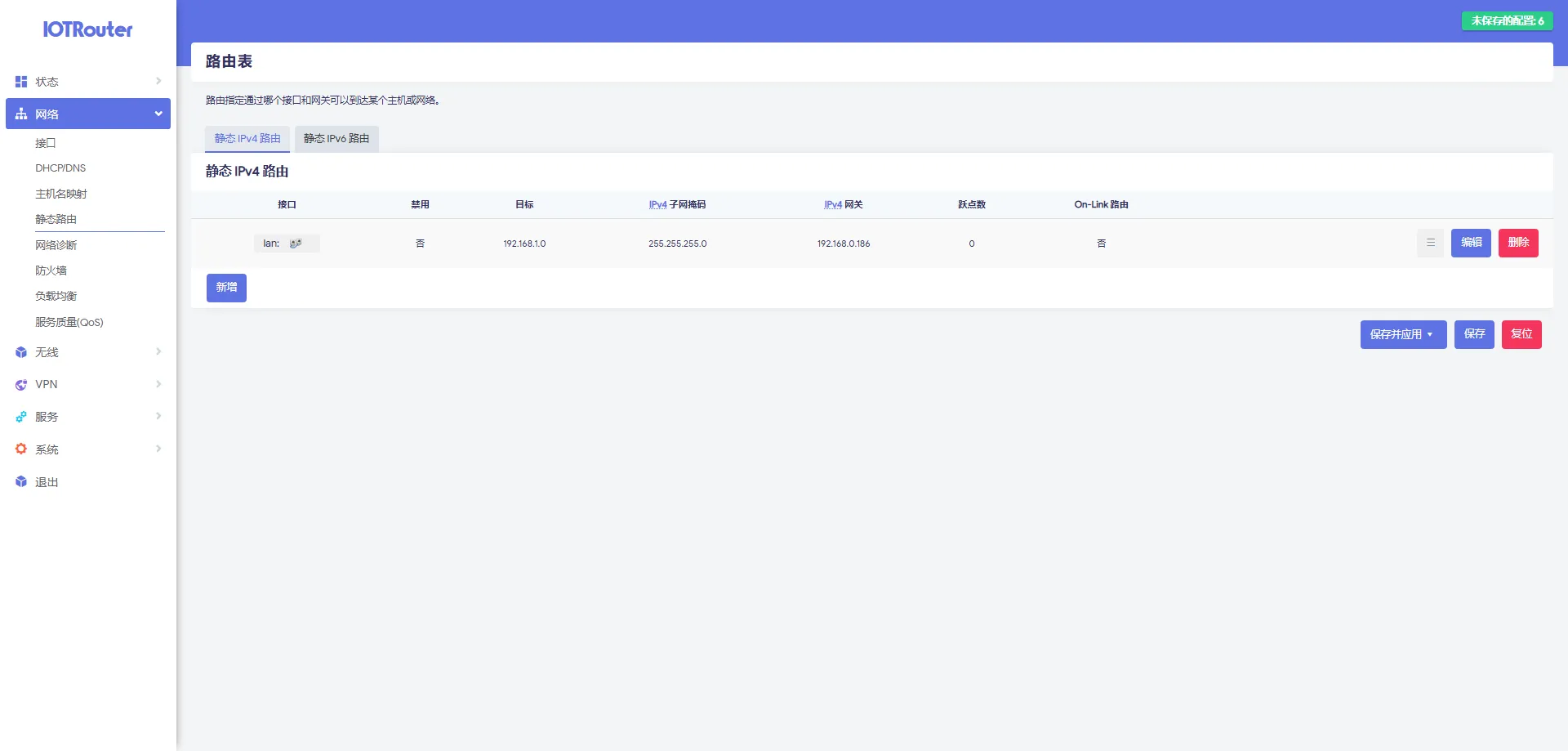Expand the 无线 menu chevron
The width and height of the screenshot is (1568, 751).
point(158,351)
